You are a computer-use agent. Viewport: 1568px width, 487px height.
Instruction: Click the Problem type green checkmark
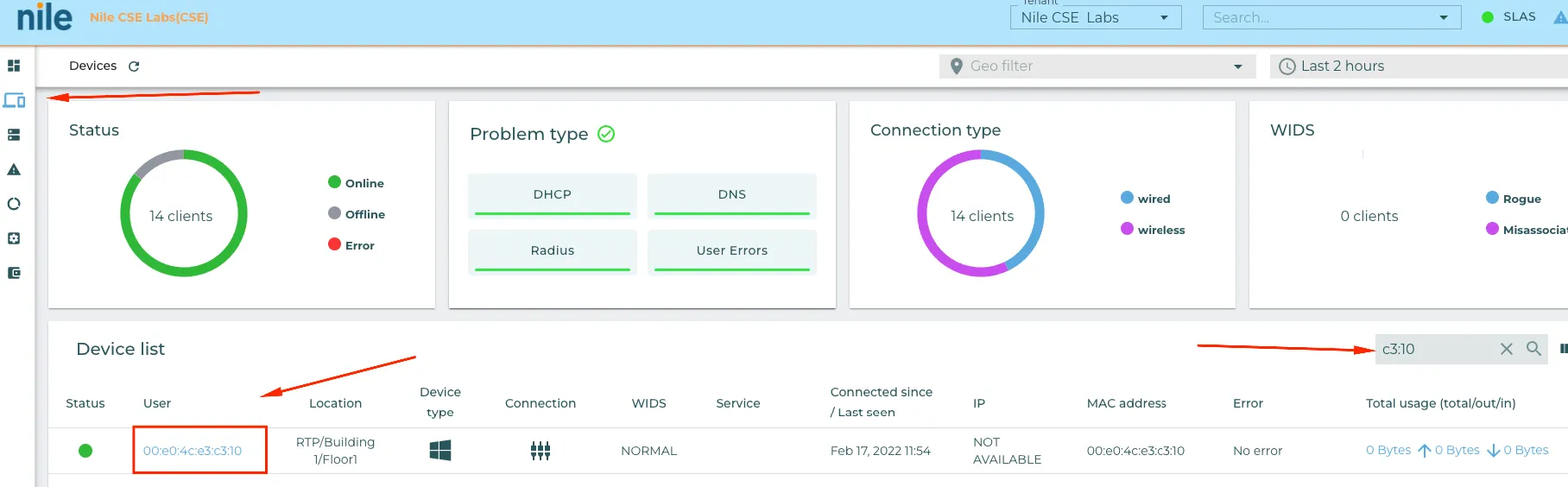[x=606, y=134]
